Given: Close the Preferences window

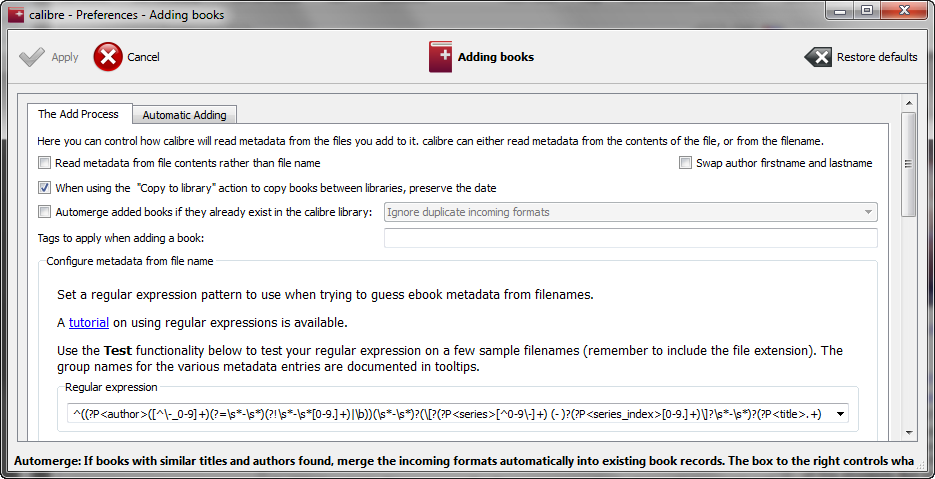Looking at the screenshot, I should [903, 10].
